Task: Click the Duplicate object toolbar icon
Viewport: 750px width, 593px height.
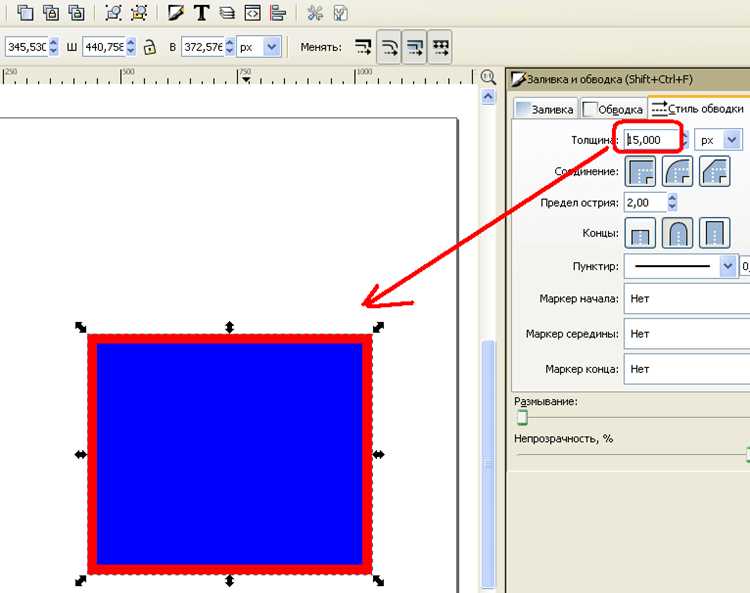Action: coord(25,13)
